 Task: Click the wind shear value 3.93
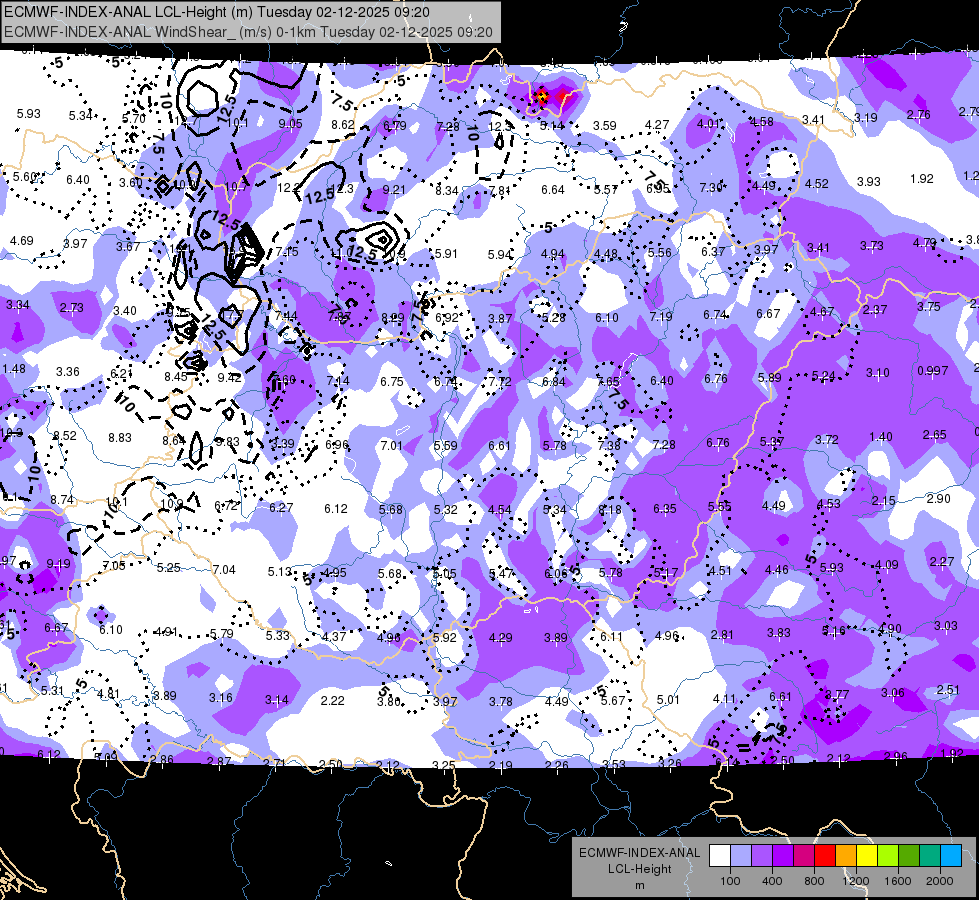click(868, 181)
